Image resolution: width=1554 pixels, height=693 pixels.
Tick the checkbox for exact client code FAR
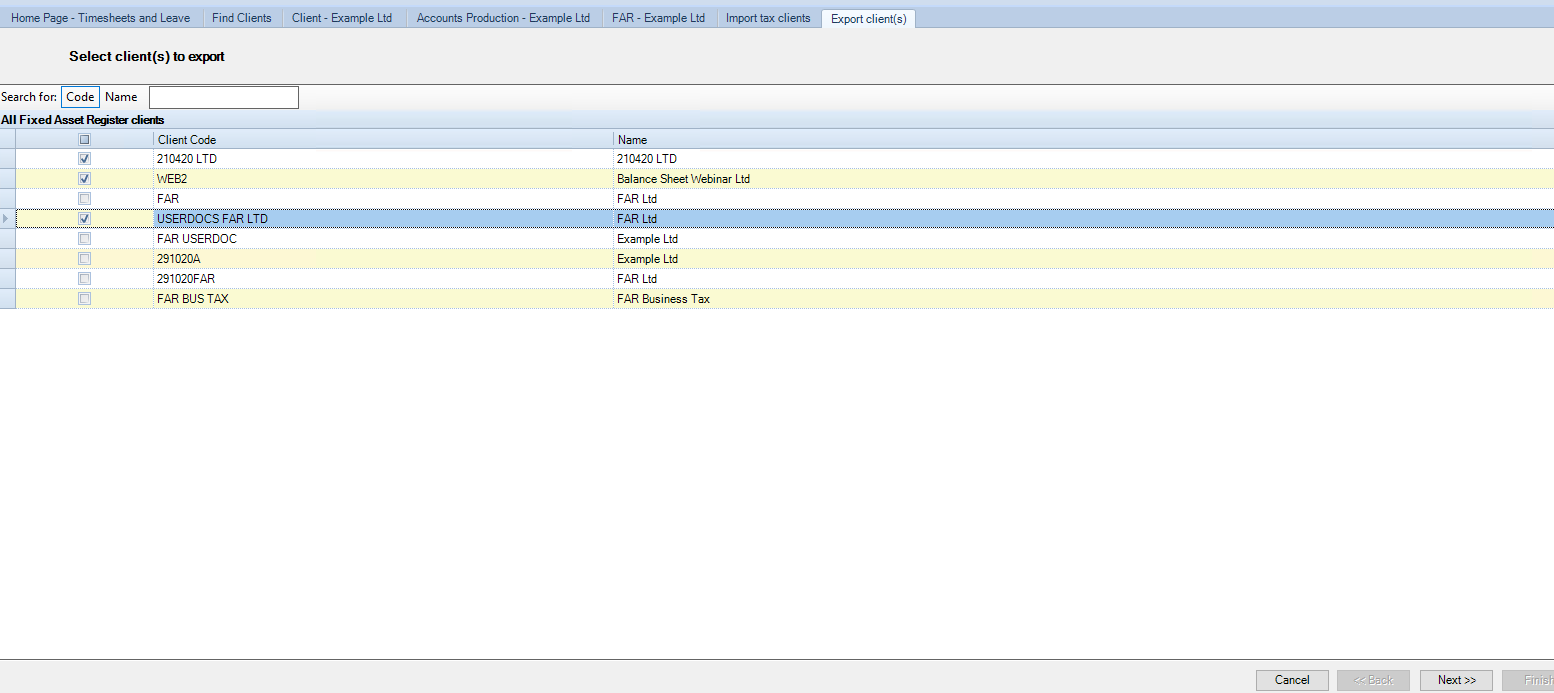(84, 199)
